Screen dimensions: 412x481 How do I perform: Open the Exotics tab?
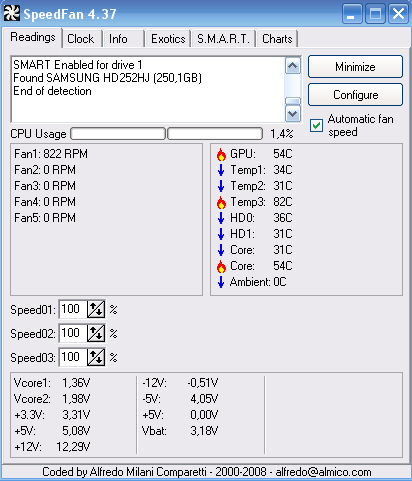tap(168, 39)
